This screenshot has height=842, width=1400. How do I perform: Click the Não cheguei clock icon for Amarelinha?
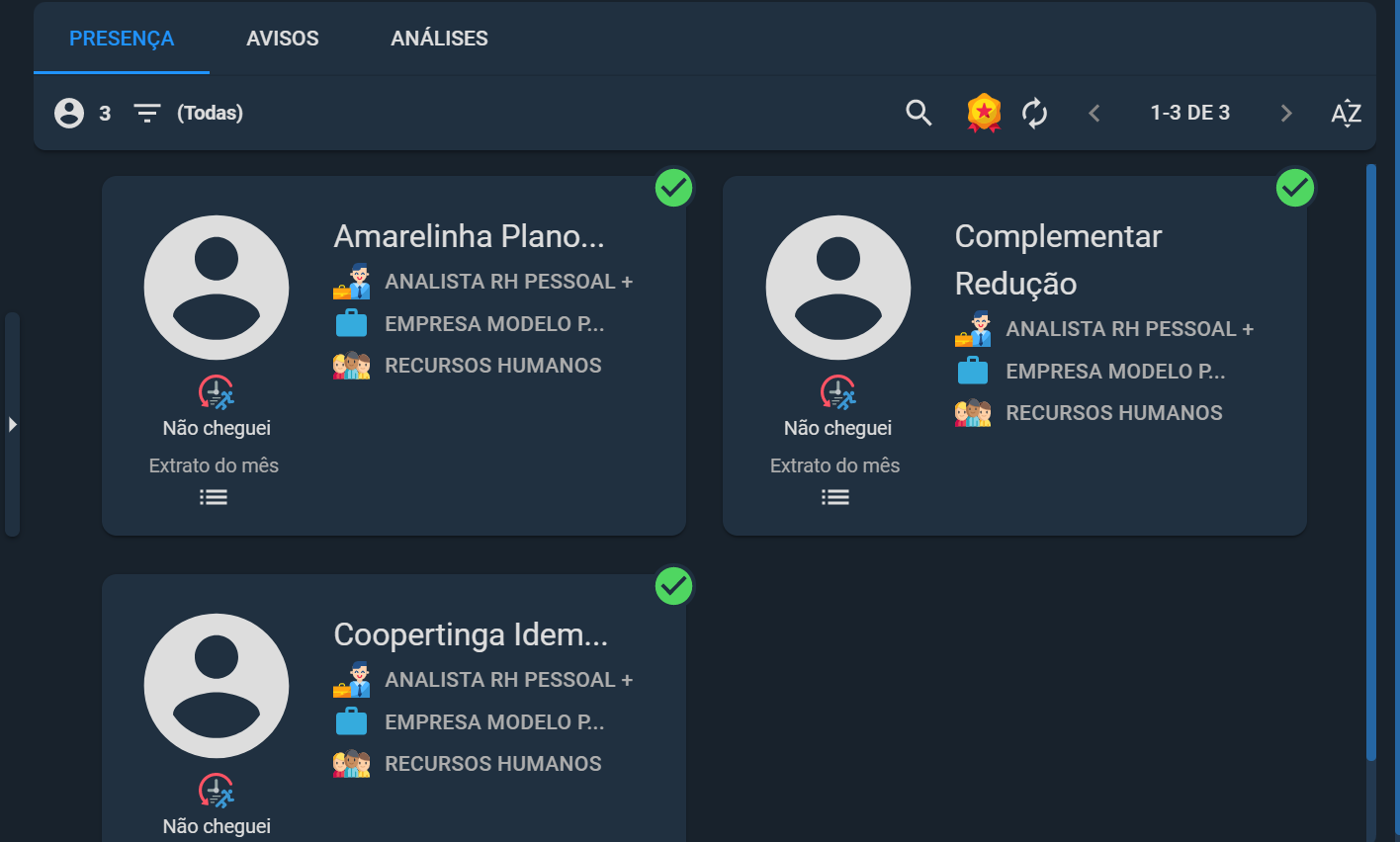[216, 392]
